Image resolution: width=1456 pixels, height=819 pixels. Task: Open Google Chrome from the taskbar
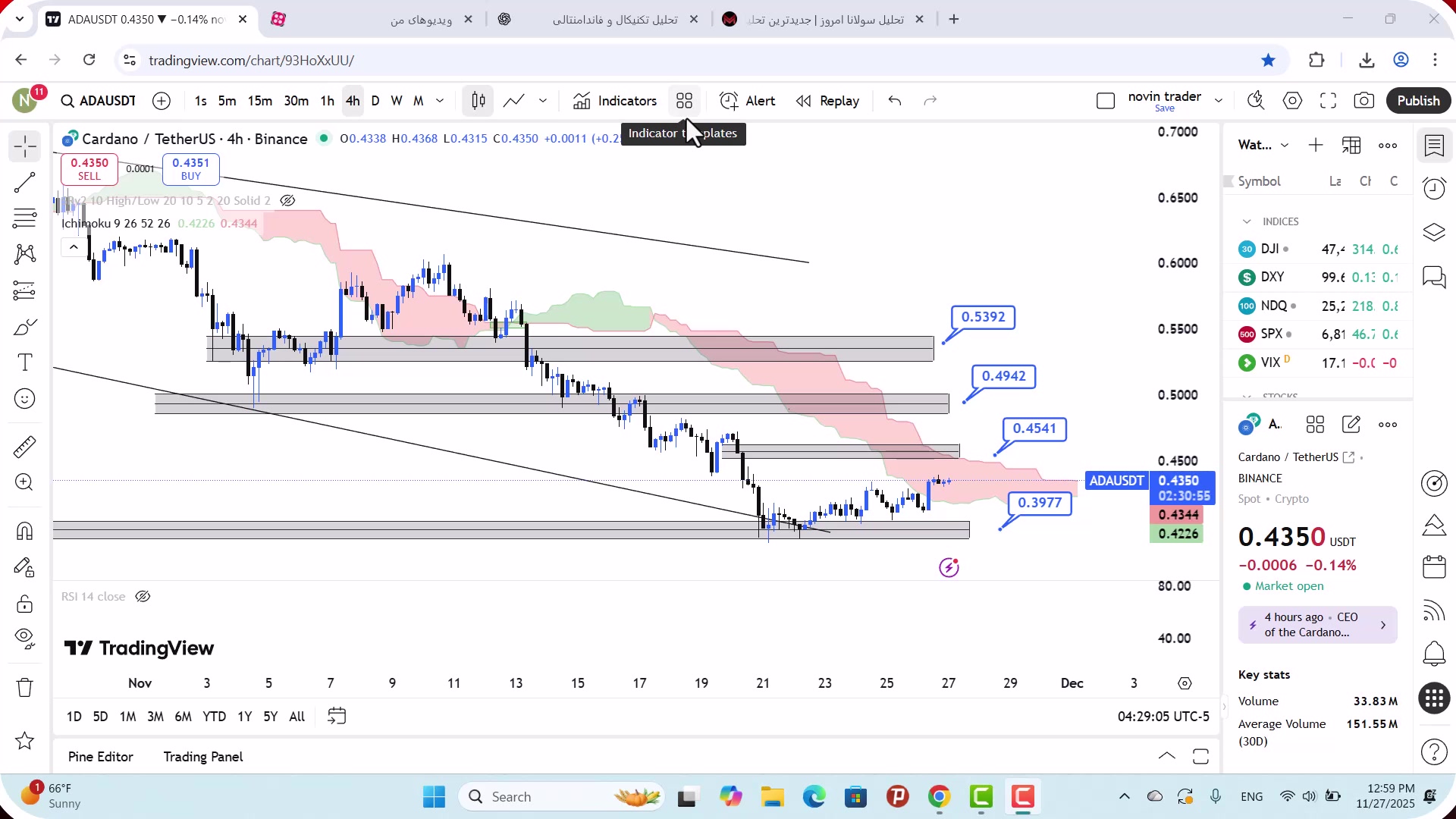[x=940, y=797]
